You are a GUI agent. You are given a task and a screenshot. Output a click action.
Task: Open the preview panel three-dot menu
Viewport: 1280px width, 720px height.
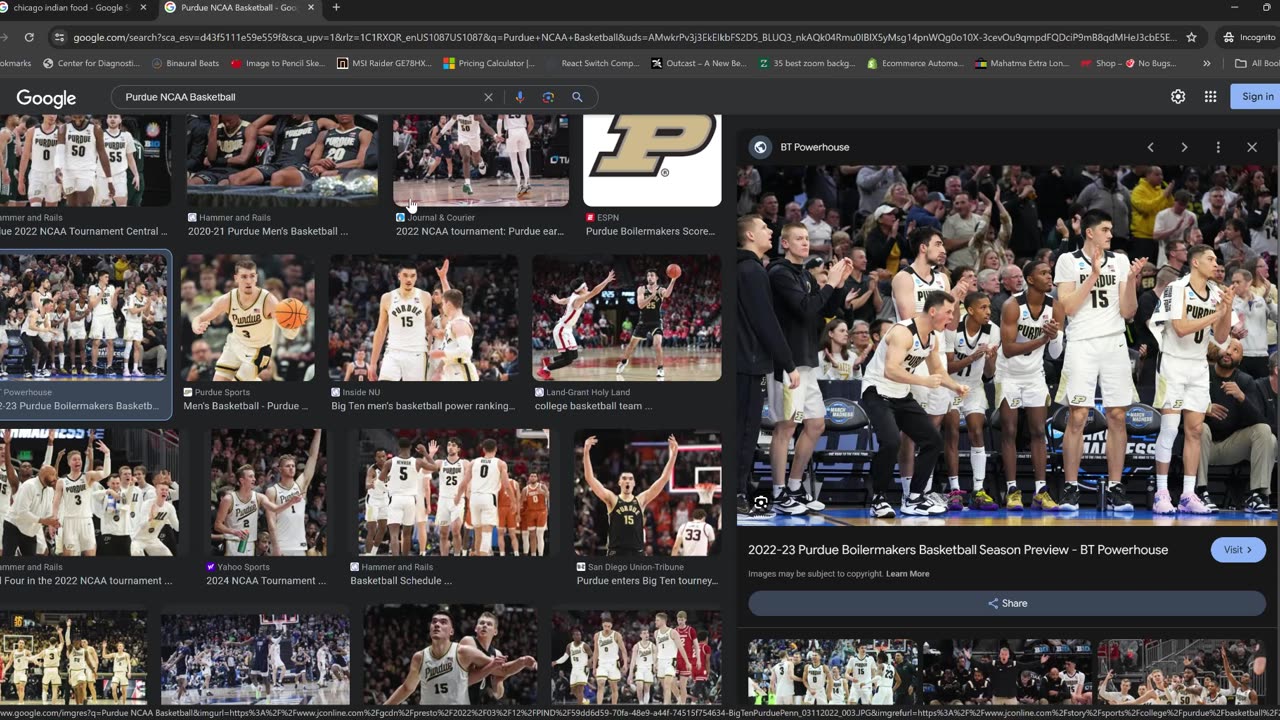coord(1218,147)
